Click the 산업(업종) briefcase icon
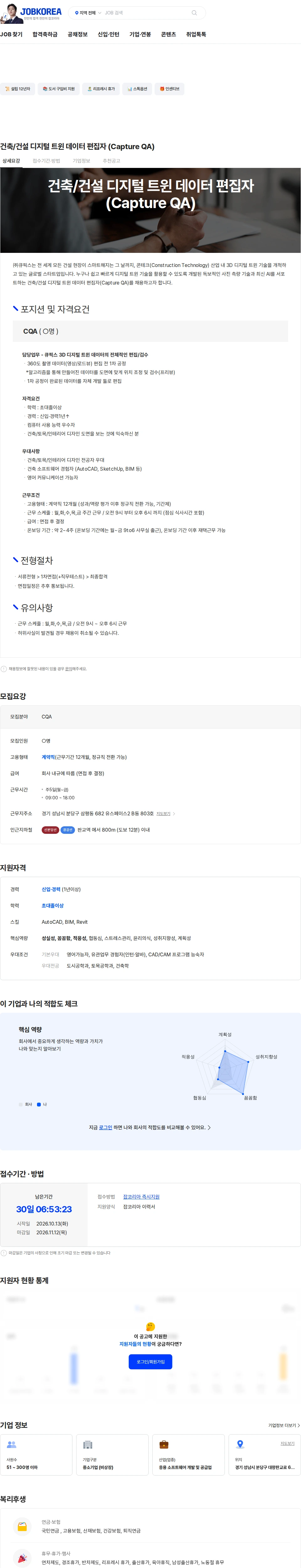 click(164, 1444)
